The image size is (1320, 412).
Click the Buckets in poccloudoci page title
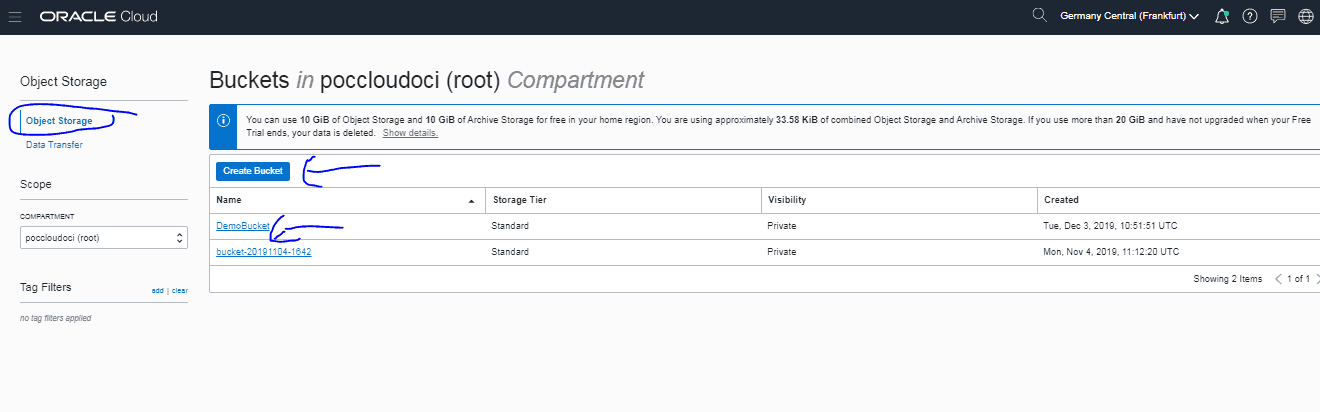pyautogui.click(x=427, y=80)
